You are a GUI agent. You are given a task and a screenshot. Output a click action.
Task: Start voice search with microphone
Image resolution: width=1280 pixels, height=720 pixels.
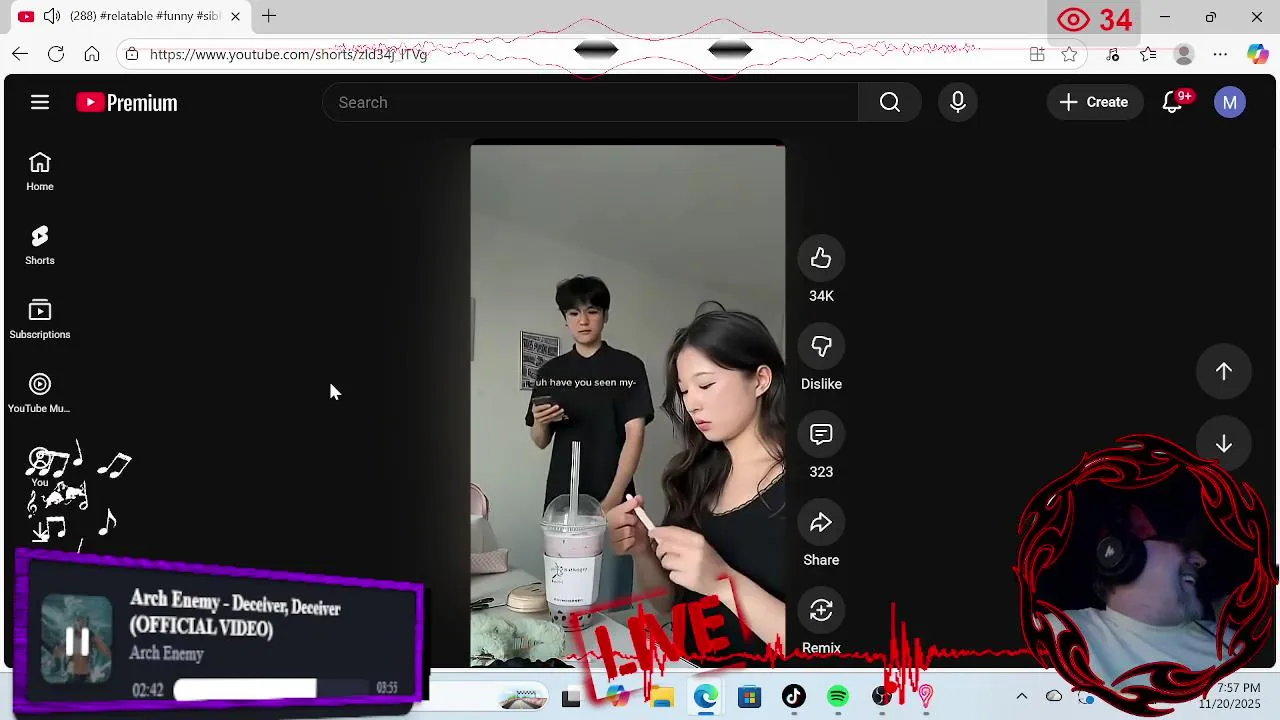tap(958, 102)
